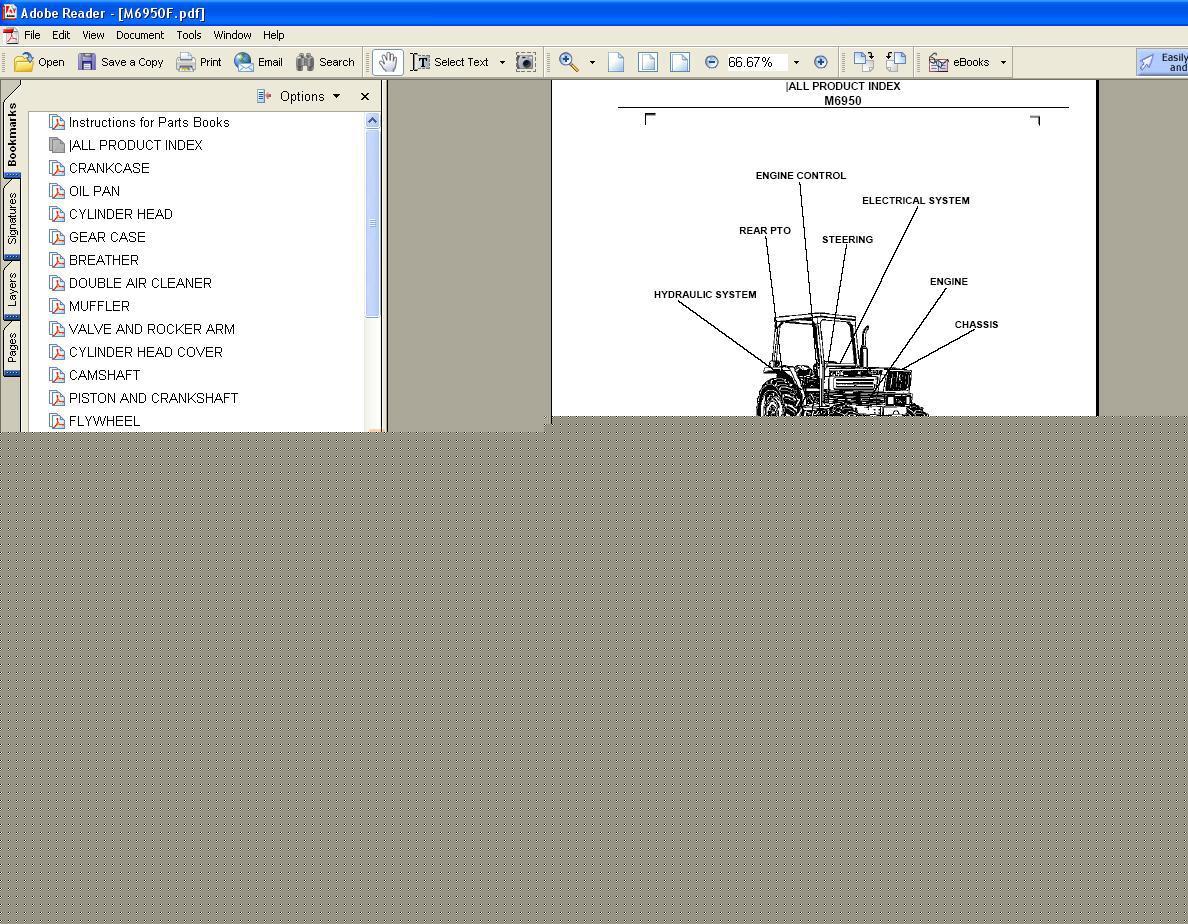Image resolution: width=1188 pixels, height=924 pixels.
Task: Select the FLYWHEEL bookmark
Action: (105, 421)
